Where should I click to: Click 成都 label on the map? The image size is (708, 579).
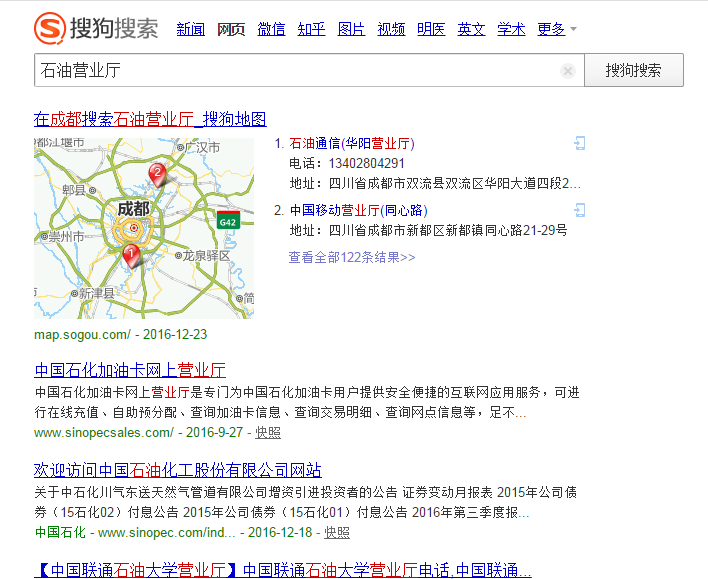(x=133, y=209)
